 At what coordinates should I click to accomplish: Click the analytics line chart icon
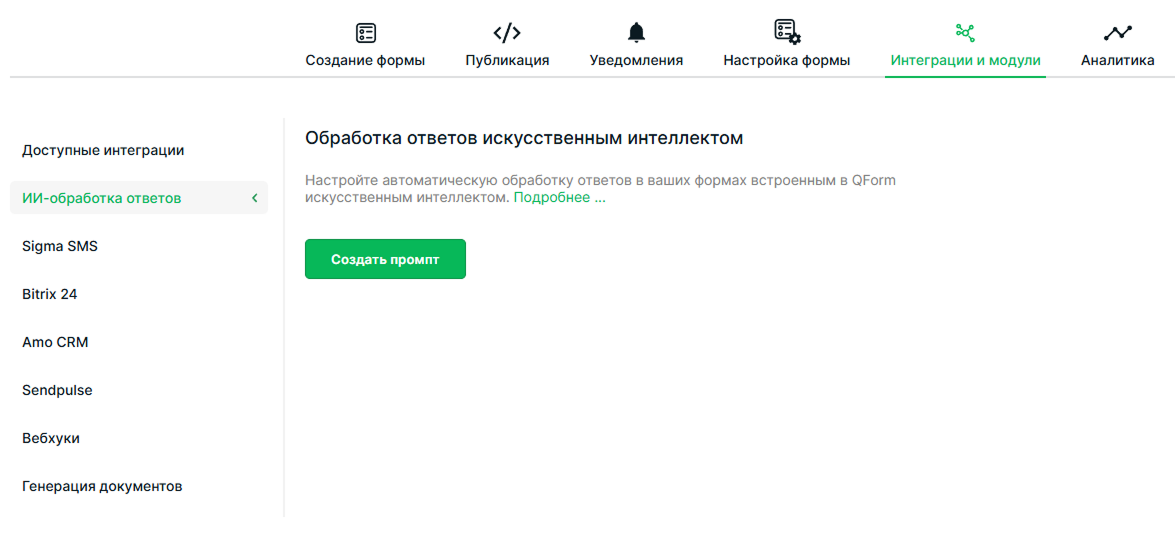pos(1118,33)
